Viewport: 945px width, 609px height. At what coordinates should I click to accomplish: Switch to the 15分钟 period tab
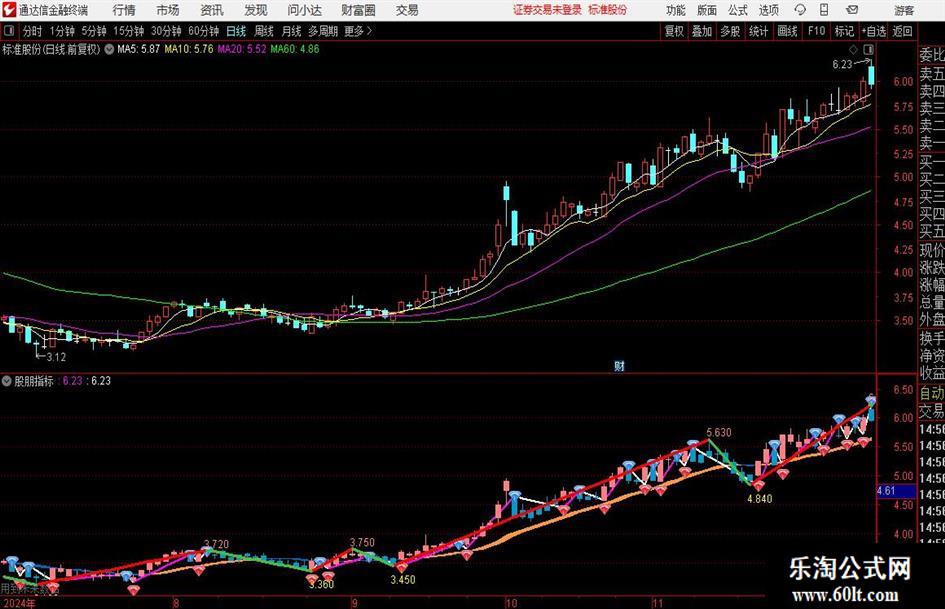point(128,31)
